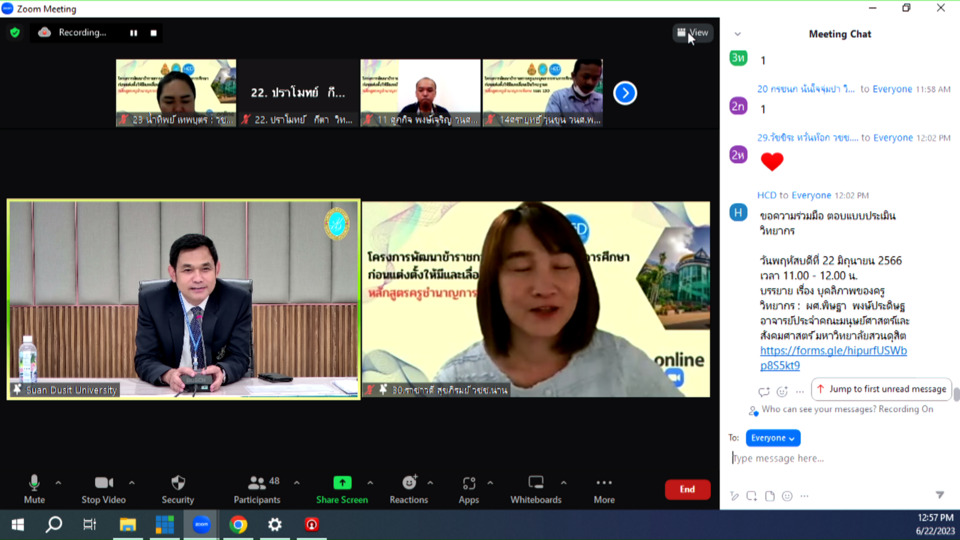
Task: Expand video options arrow next to Stop Video
Action: 132,483
